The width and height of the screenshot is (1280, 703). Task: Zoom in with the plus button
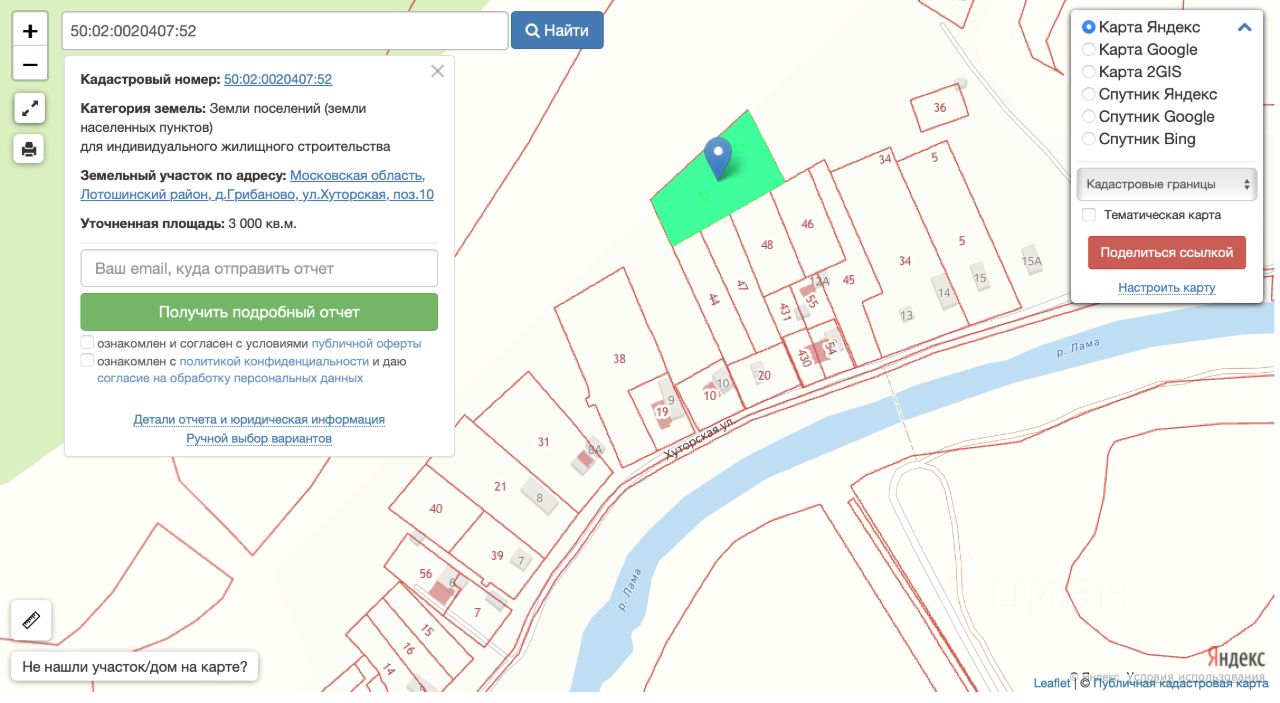pyautogui.click(x=30, y=31)
